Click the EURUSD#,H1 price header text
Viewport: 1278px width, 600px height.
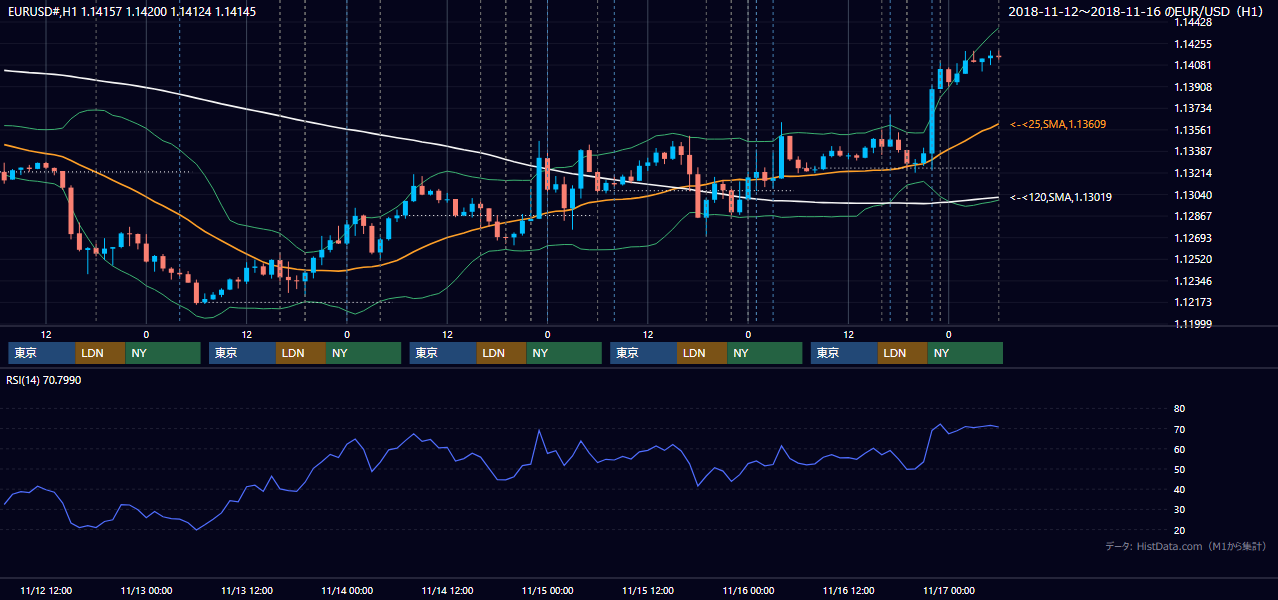tap(130, 12)
